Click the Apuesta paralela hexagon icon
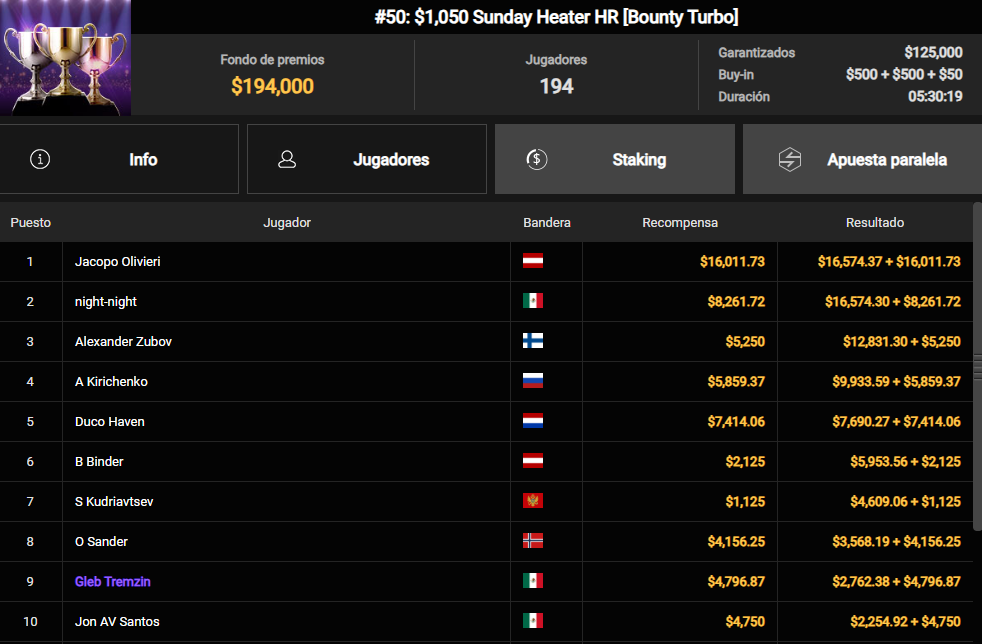982x644 pixels. click(790, 159)
